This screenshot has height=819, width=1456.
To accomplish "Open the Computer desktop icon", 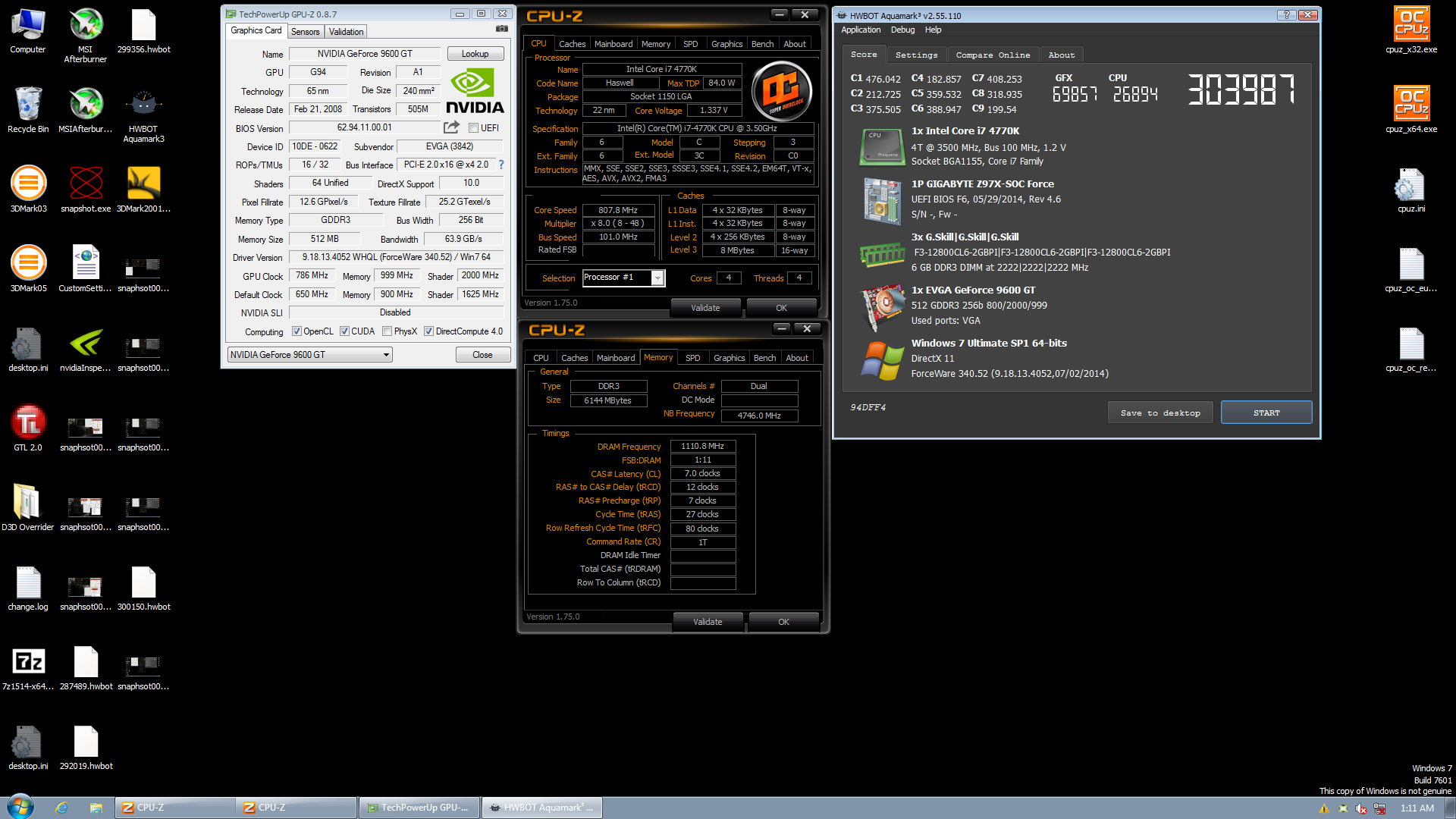I will point(28,30).
